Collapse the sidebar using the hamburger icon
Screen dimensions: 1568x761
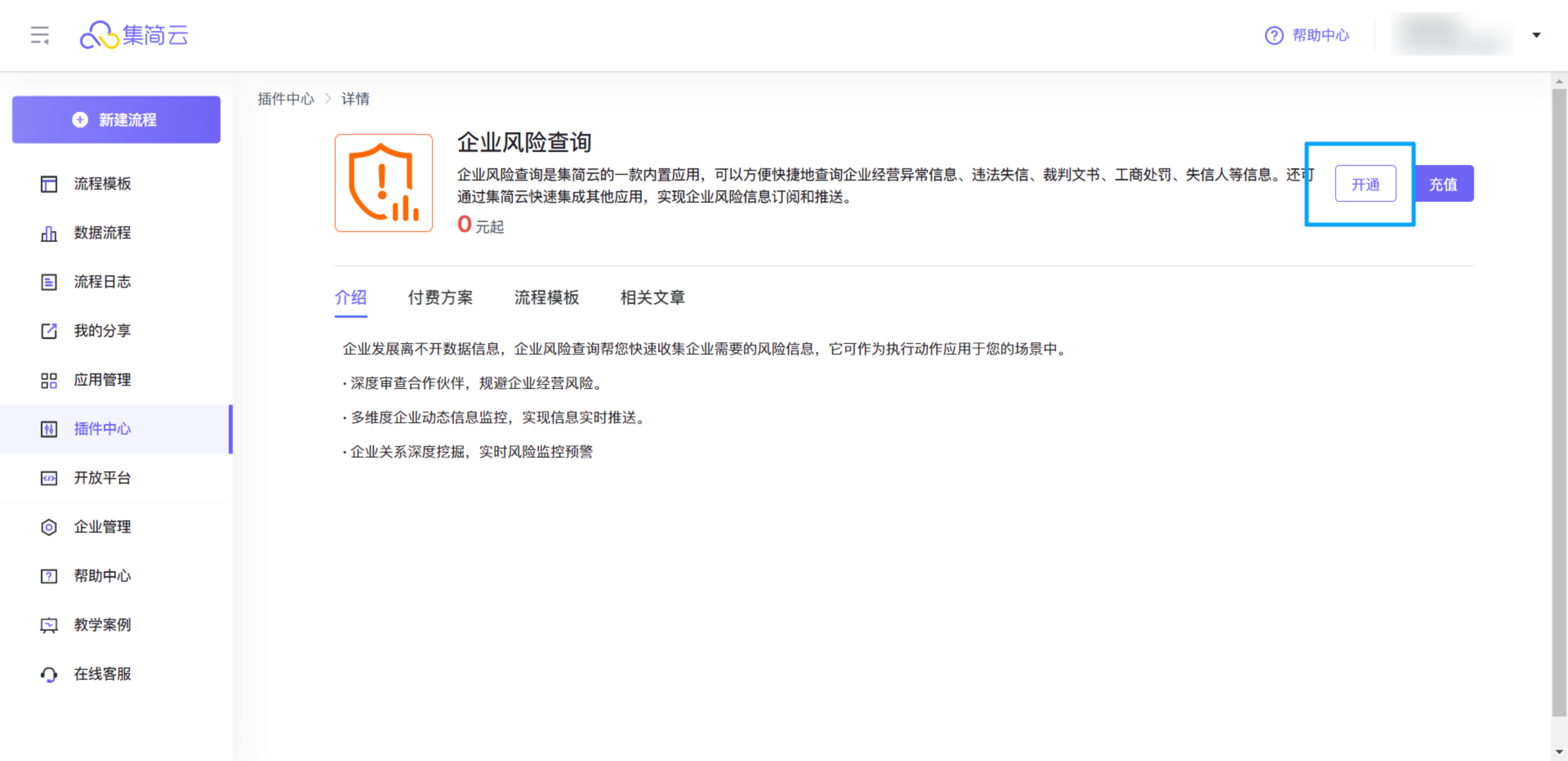coord(40,35)
